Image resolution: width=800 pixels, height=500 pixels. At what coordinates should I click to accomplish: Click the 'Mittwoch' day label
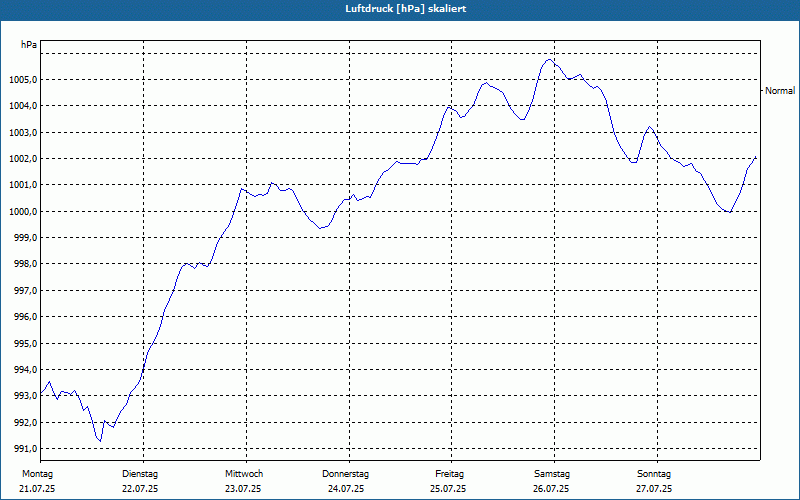coord(244,474)
